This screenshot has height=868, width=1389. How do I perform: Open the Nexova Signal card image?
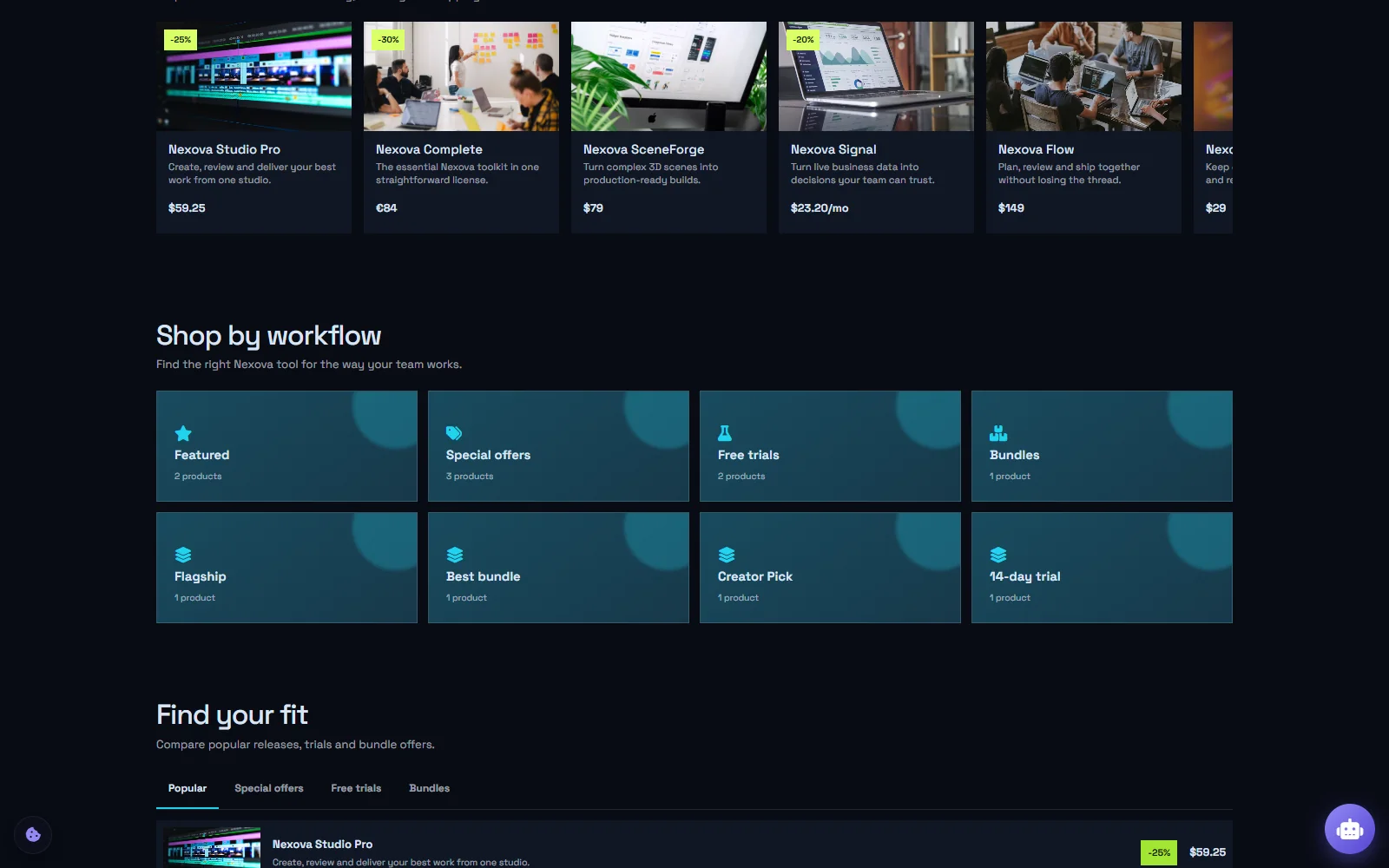click(x=876, y=76)
